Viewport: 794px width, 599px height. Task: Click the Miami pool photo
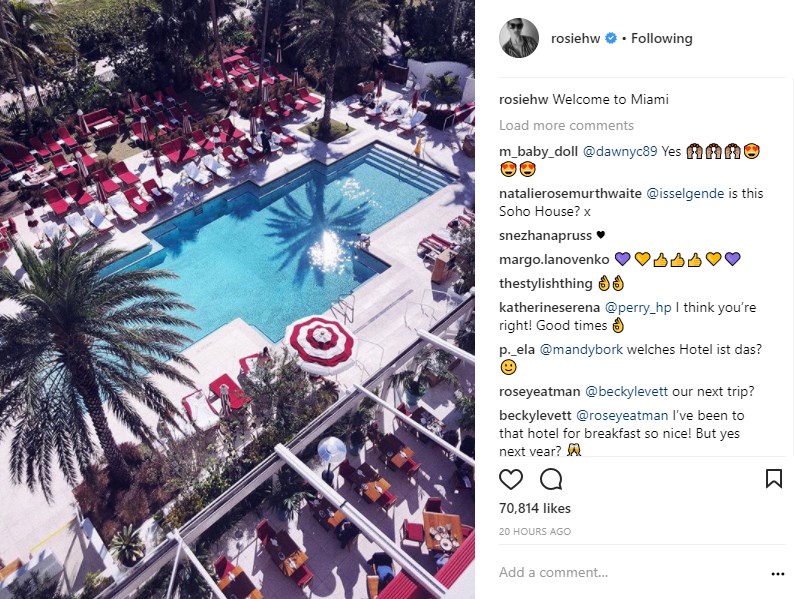coord(237,299)
